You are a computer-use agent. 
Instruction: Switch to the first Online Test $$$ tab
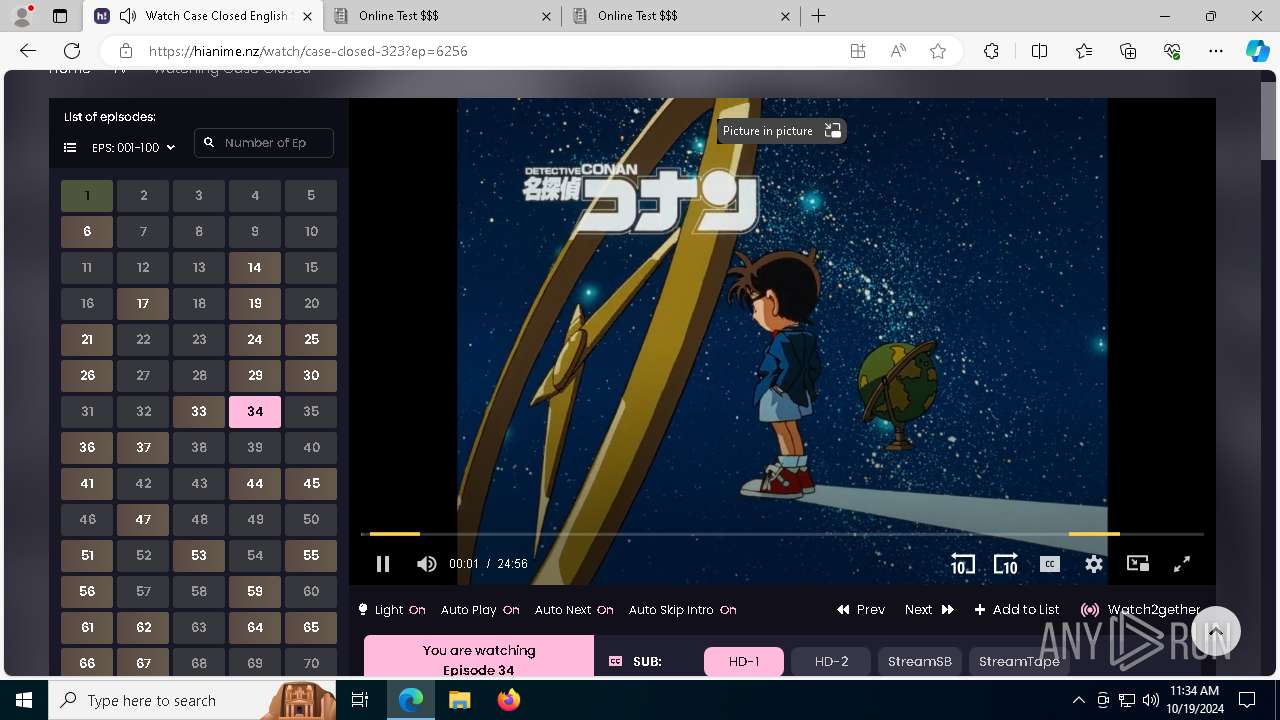443,16
